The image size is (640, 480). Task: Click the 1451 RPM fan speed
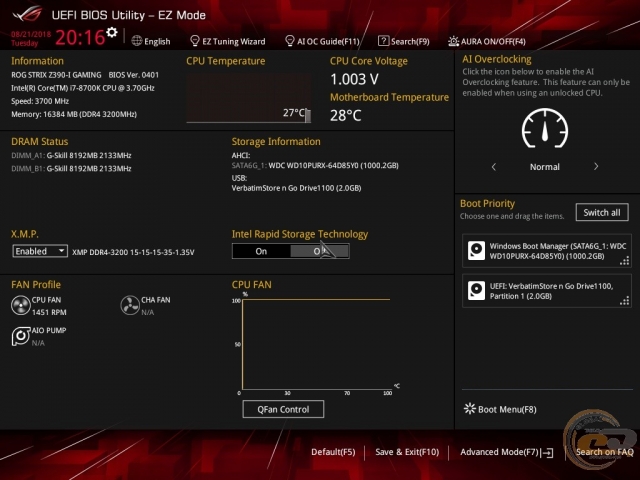pos(49,312)
